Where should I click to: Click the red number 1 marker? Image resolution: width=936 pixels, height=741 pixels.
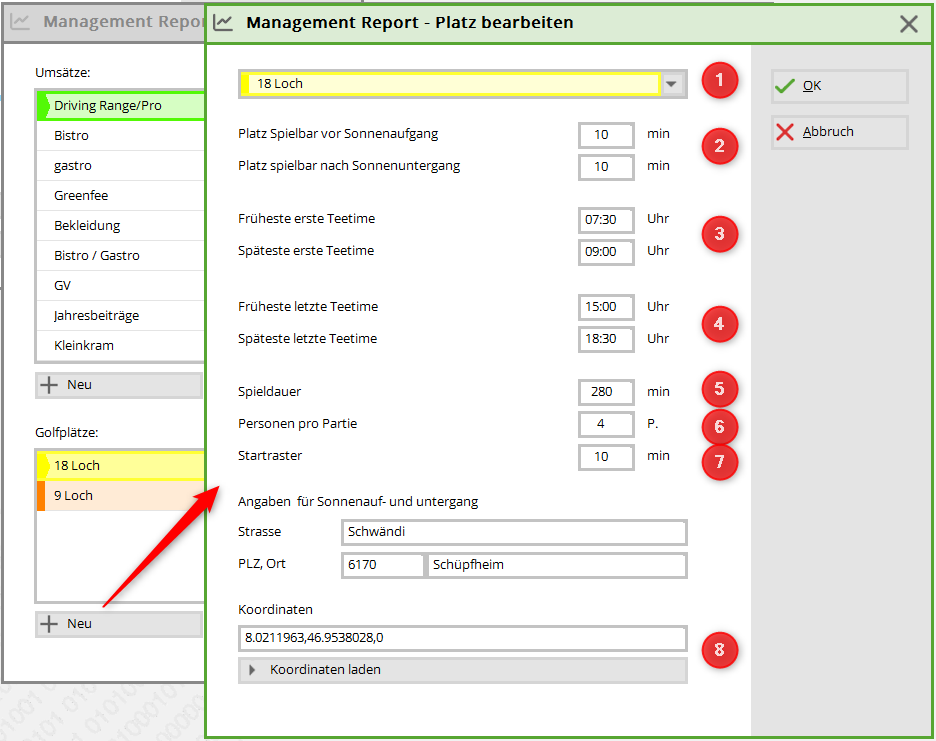(x=719, y=81)
